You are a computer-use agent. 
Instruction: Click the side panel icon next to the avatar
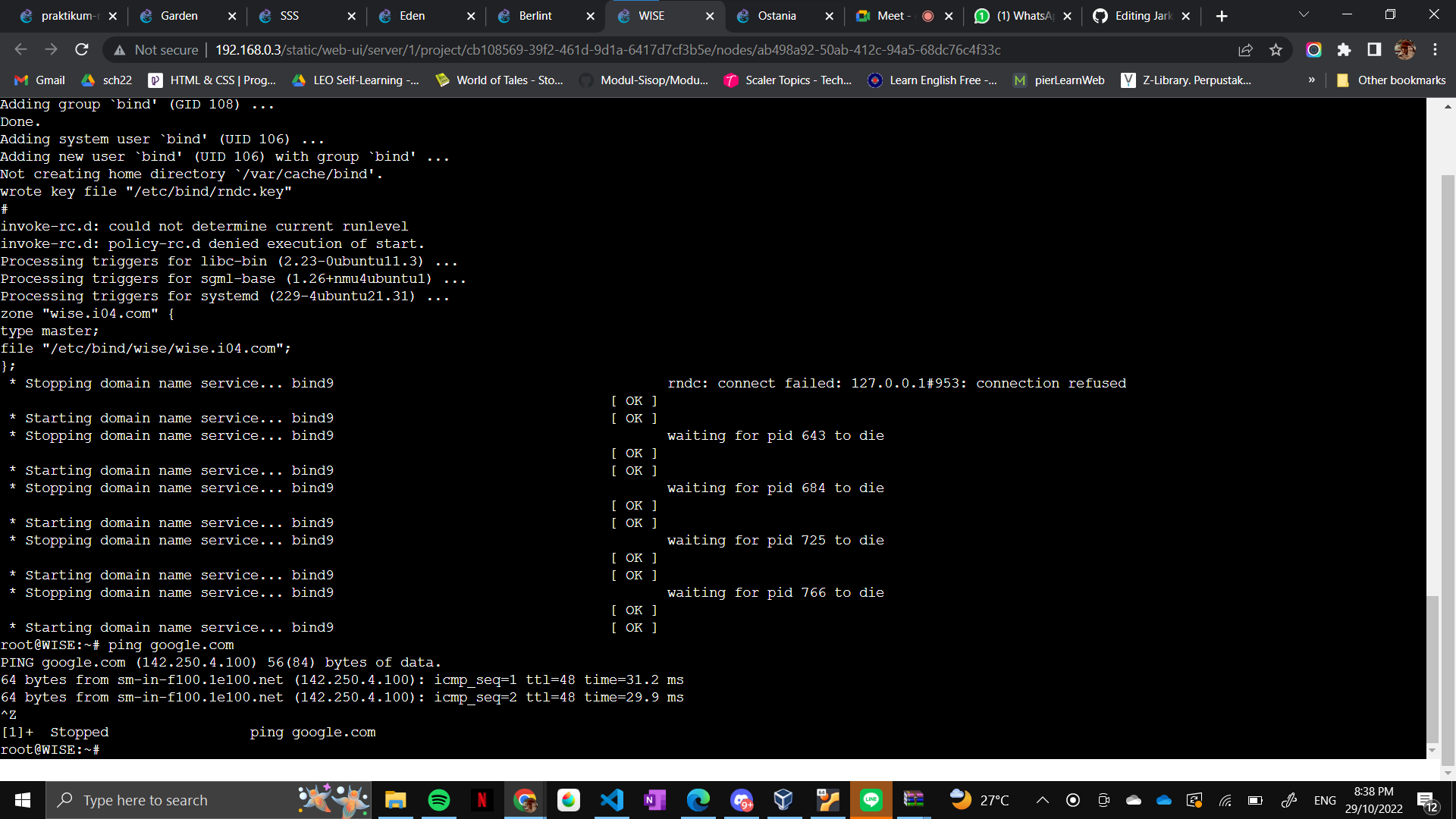(1373, 49)
